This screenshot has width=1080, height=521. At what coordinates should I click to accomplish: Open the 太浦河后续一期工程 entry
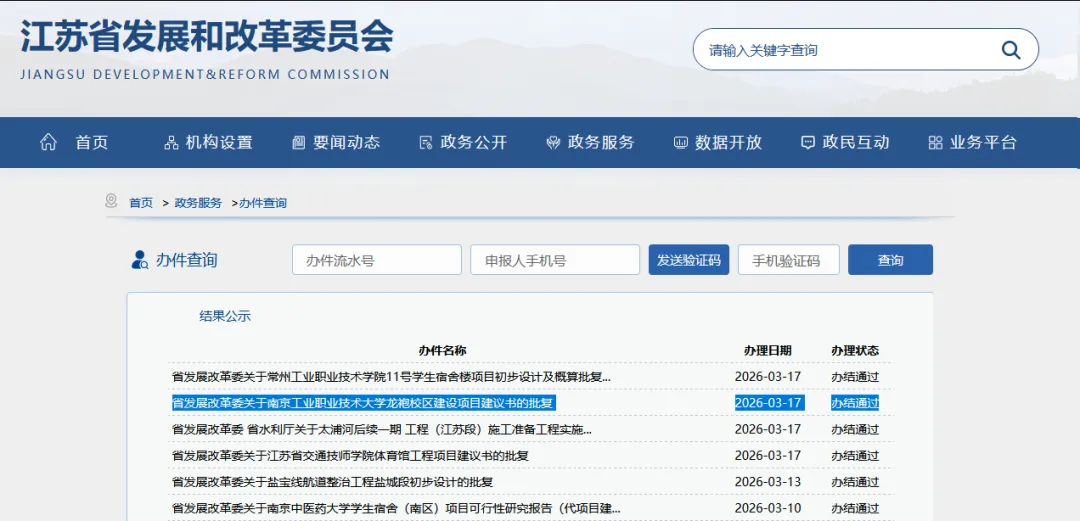(x=382, y=429)
